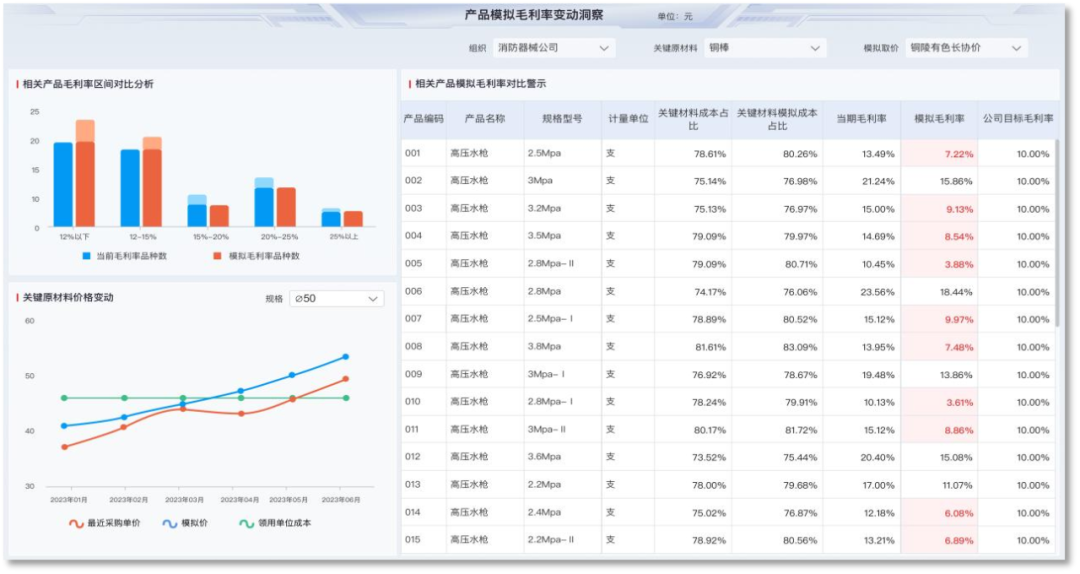
Task: Click the blue 模拟价 data point at 2023年06月
Action: 346,357
